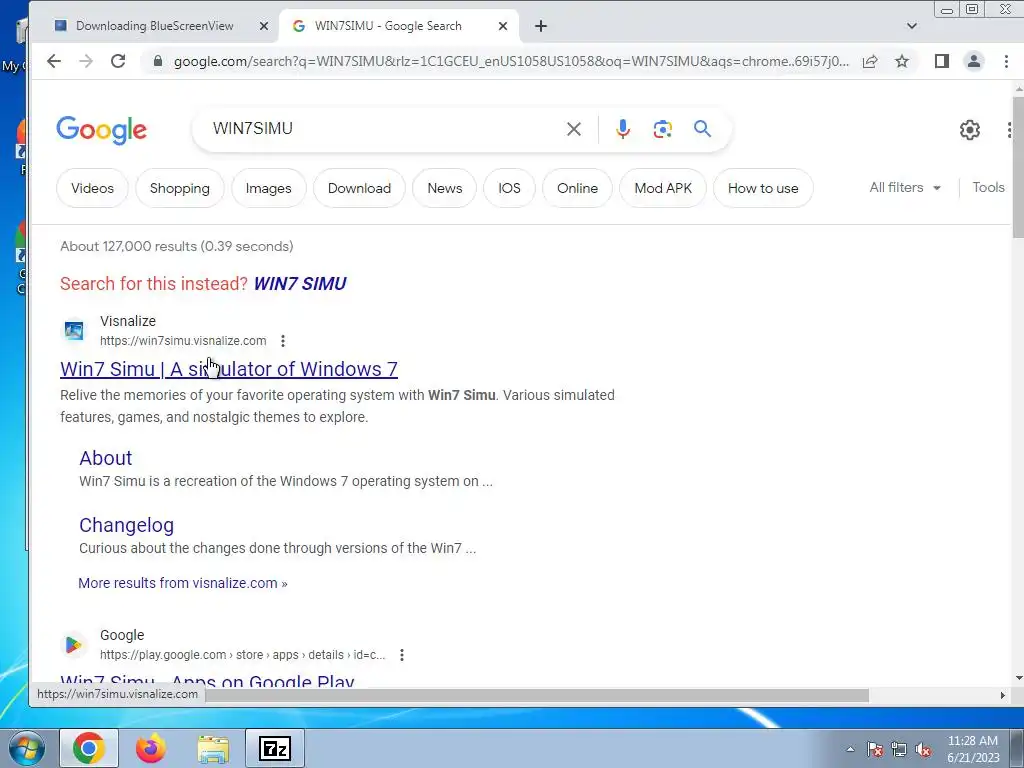Click the scroll right arrow button

(1002, 696)
